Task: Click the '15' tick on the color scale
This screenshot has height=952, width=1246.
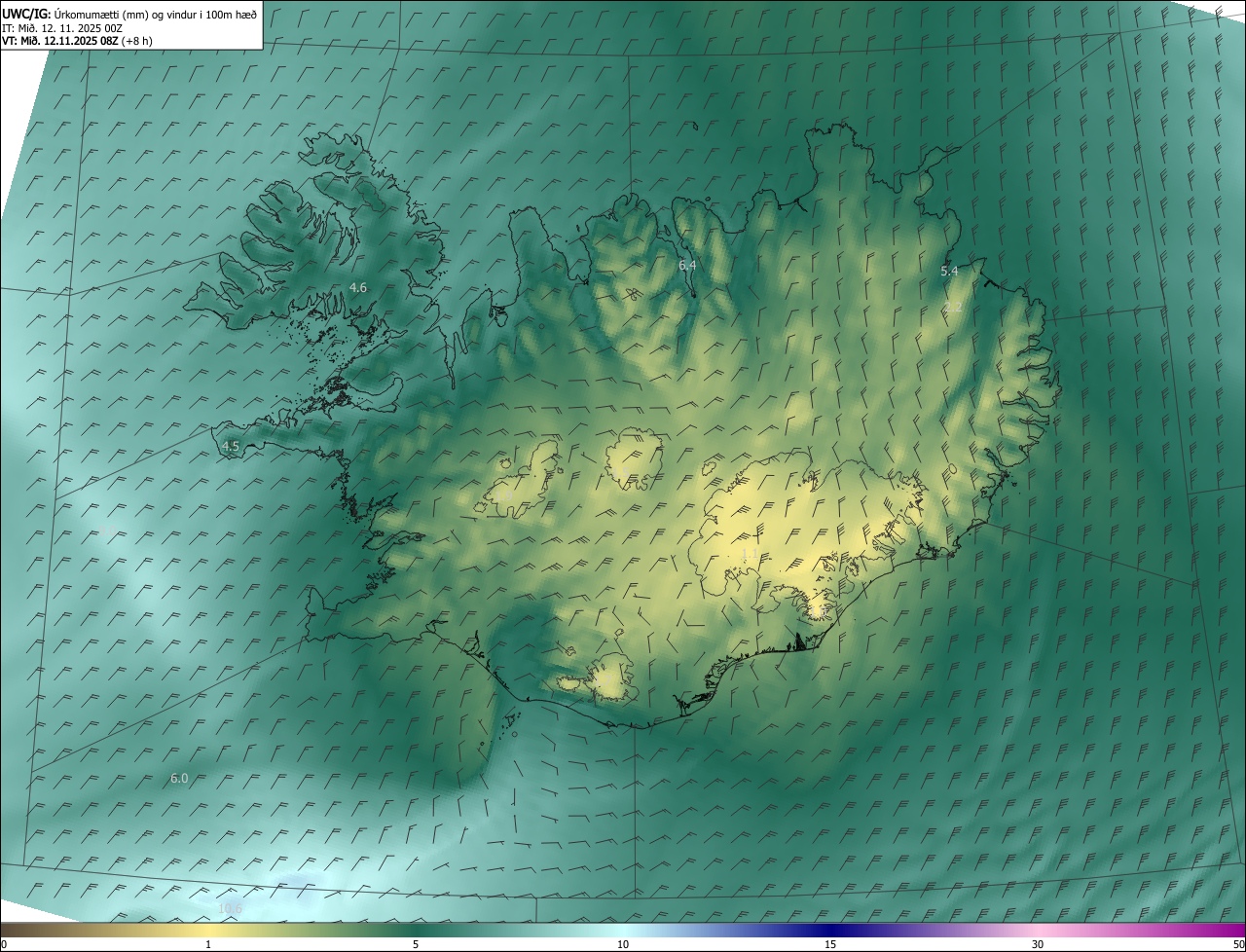Action: tap(830, 944)
